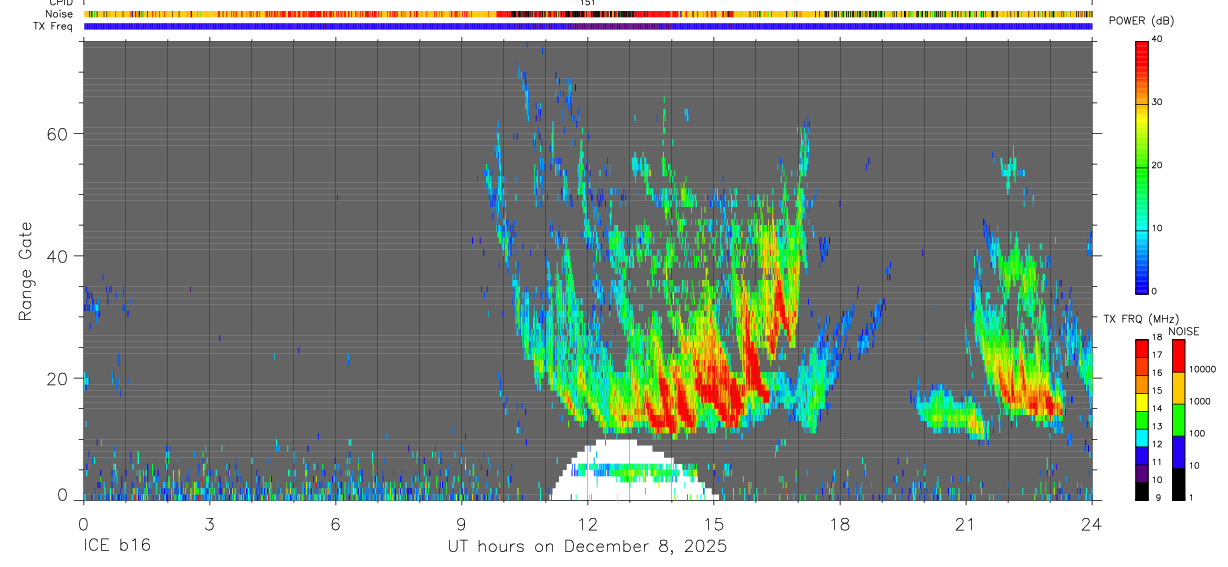Click the 100 noise tick label
This screenshot has height=567, width=1228.
[x=1197, y=433]
